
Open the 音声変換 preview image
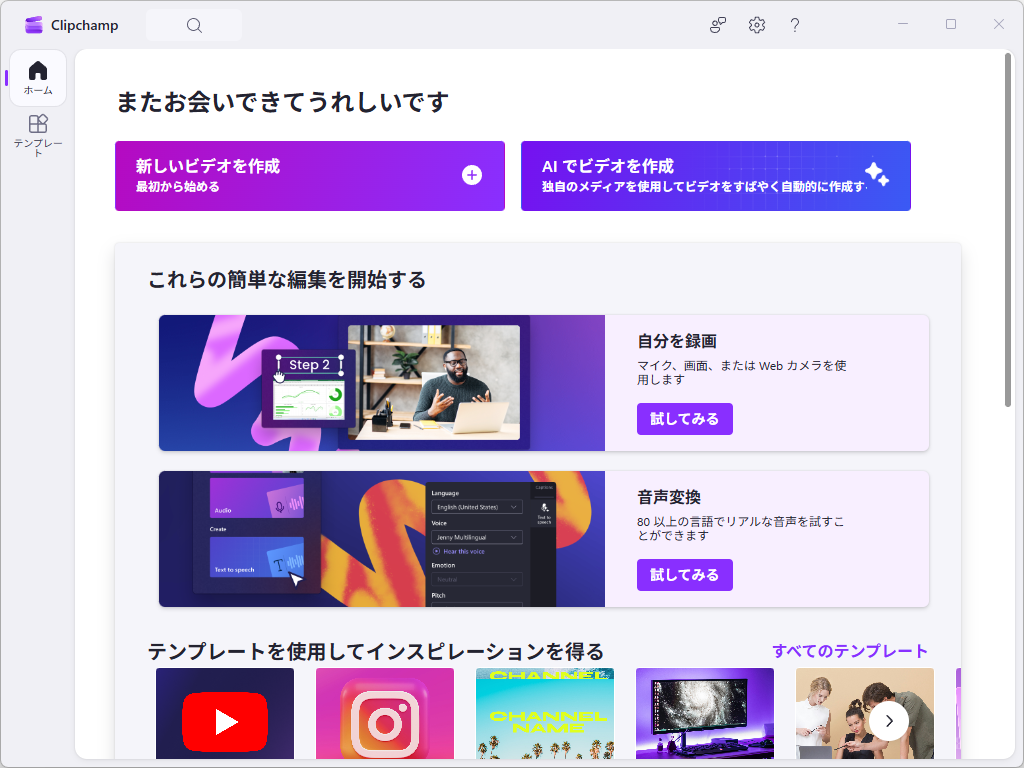(382, 539)
